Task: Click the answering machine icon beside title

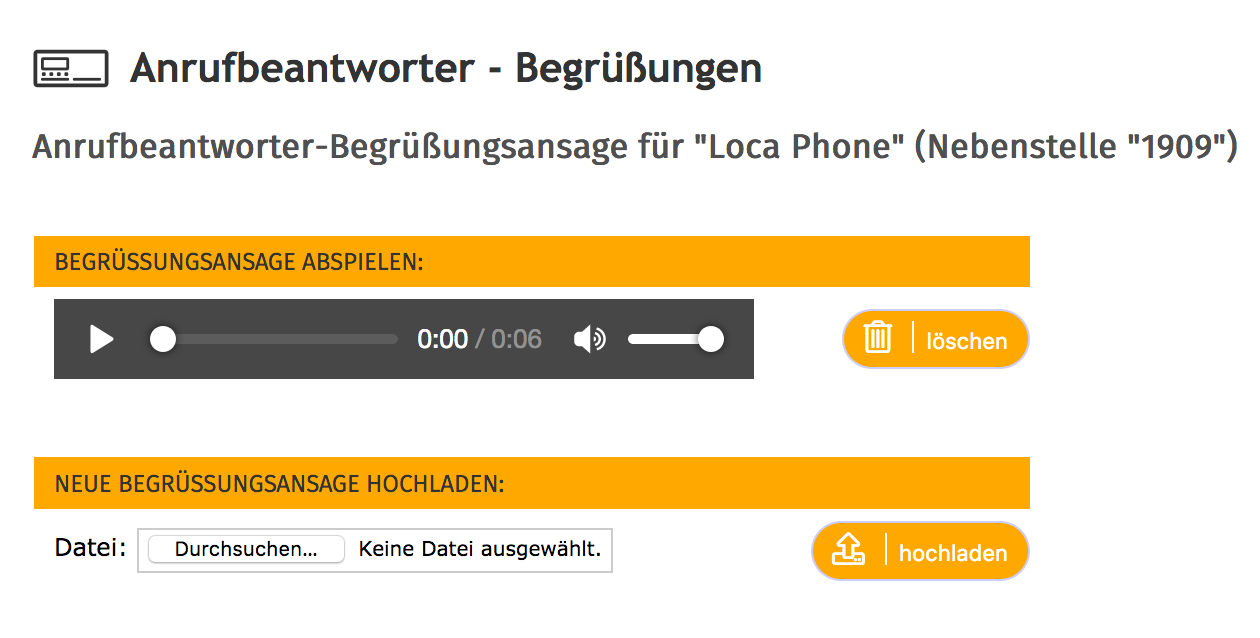Action: tap(70, 68)
